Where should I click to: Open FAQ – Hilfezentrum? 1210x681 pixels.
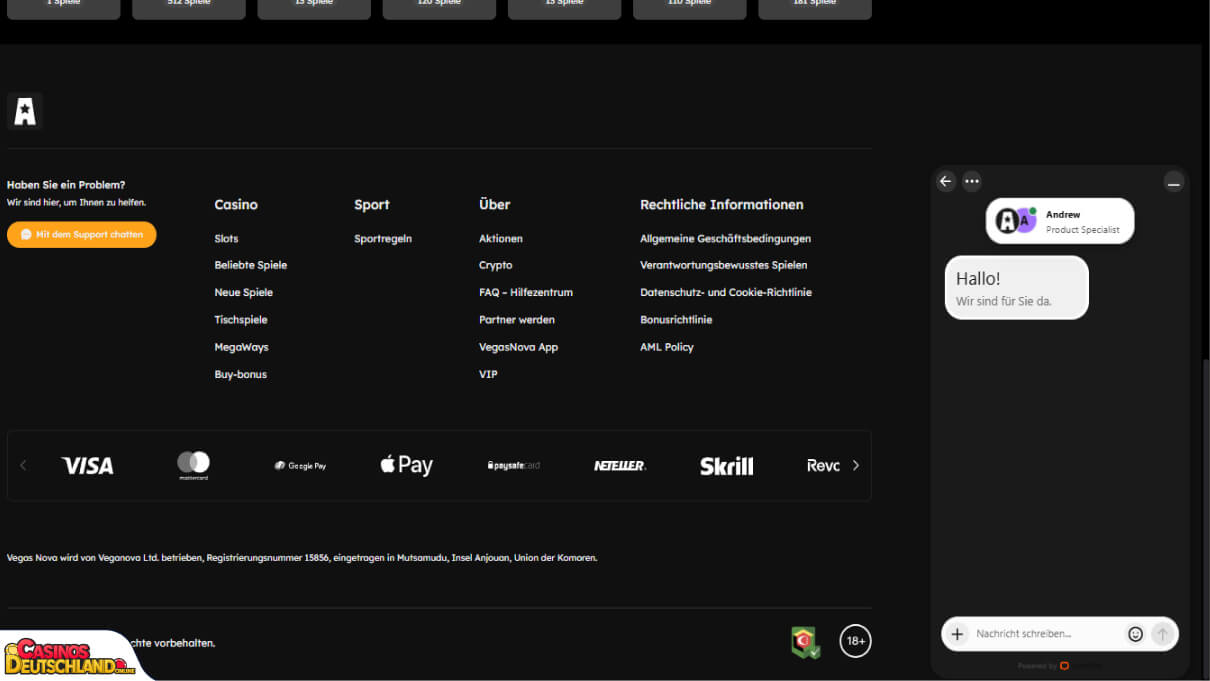(526, 293)
